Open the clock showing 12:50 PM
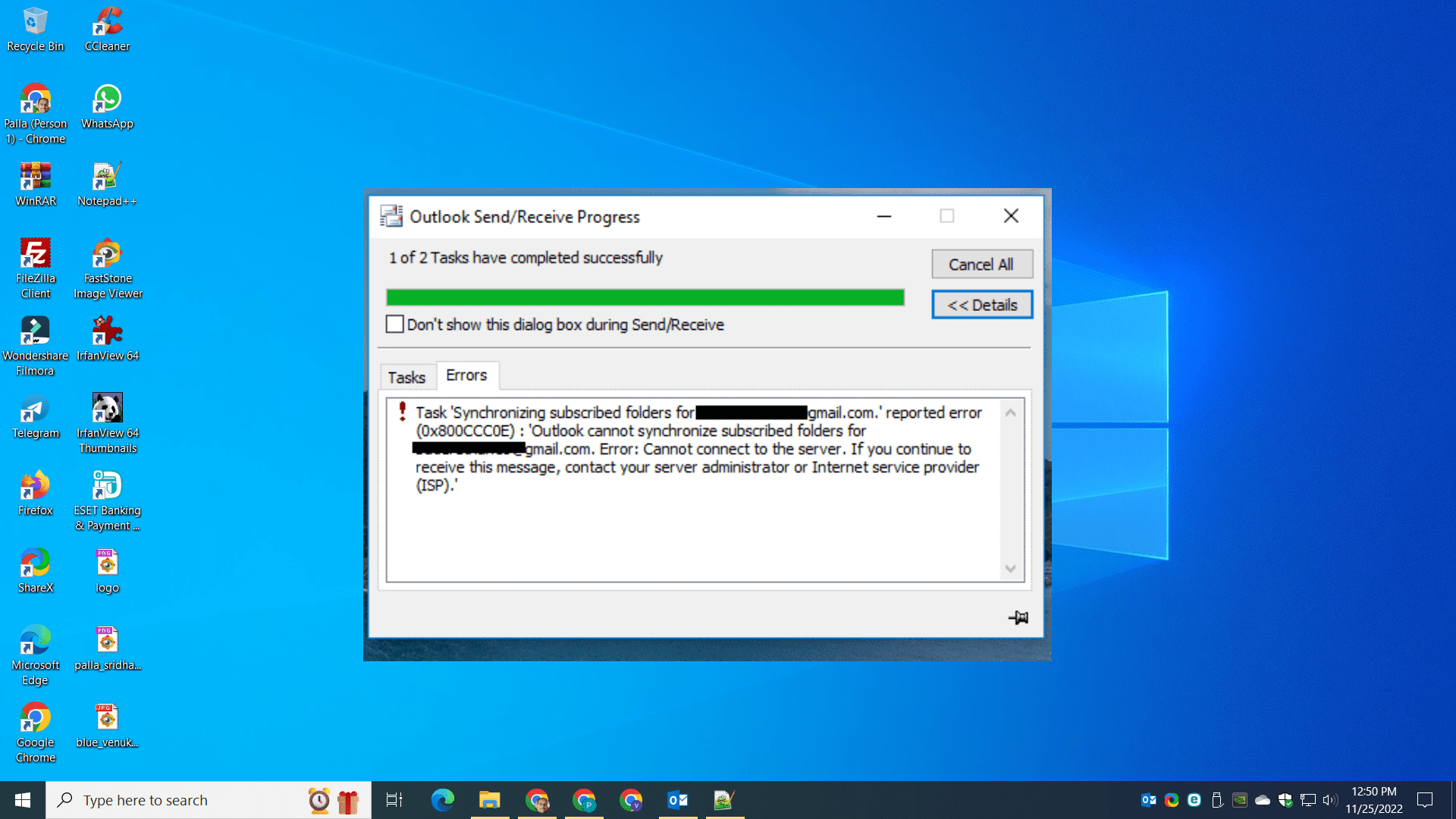This screenshot has width=1456, height=819. [x=1374, y=800]
